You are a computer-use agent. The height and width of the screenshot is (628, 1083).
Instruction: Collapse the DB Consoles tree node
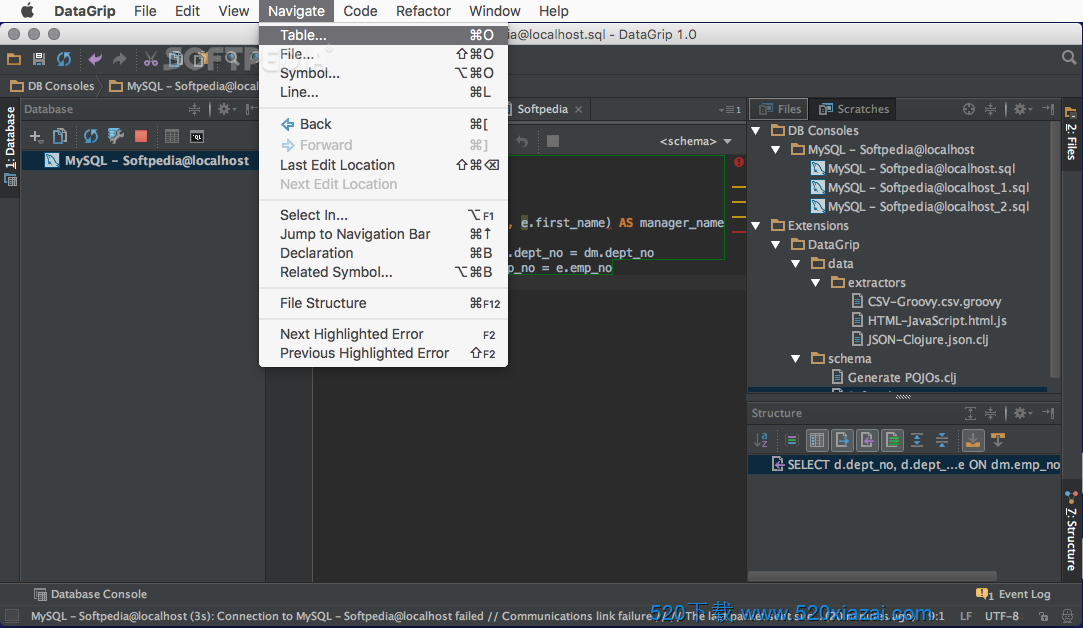[756, 131]
